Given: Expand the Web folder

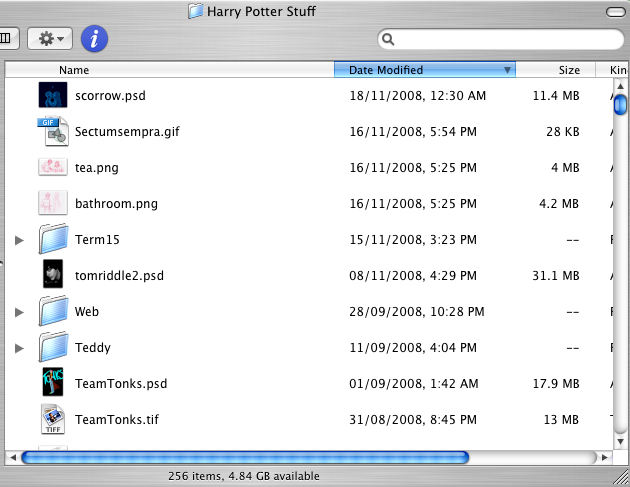Looking at the screenshot, I should 19,312.
